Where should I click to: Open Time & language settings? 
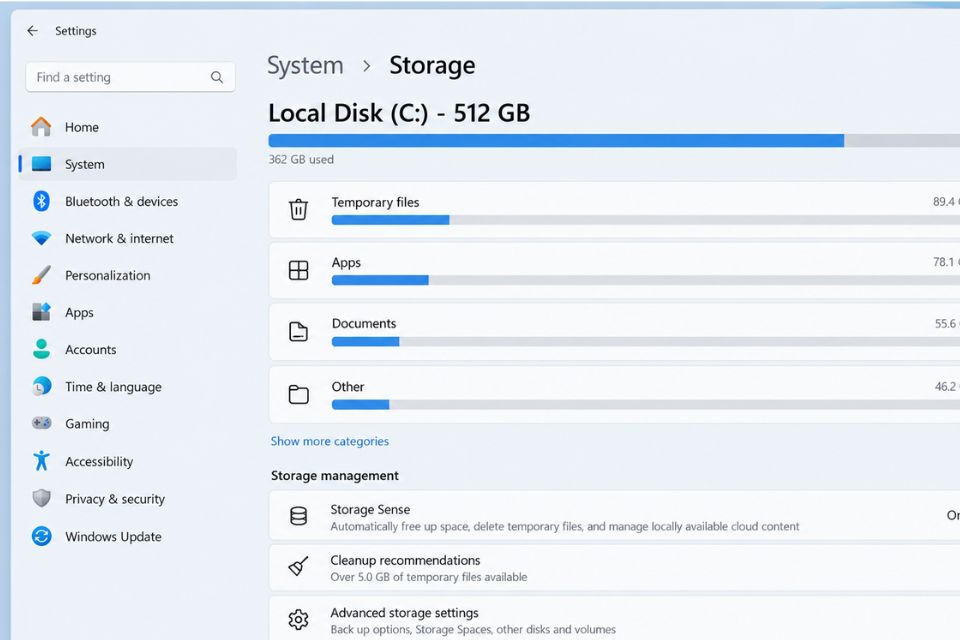[x=127, y=386]
